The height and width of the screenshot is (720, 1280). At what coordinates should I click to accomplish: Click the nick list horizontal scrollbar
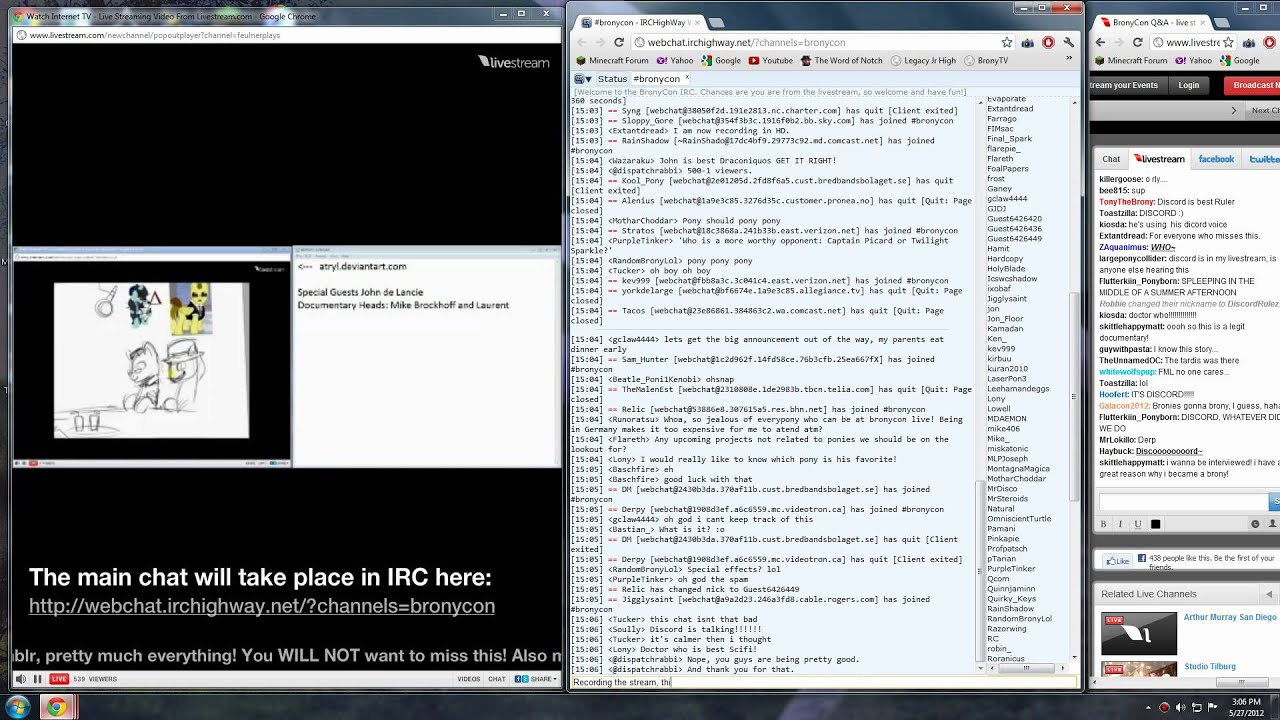point(1025,667)
